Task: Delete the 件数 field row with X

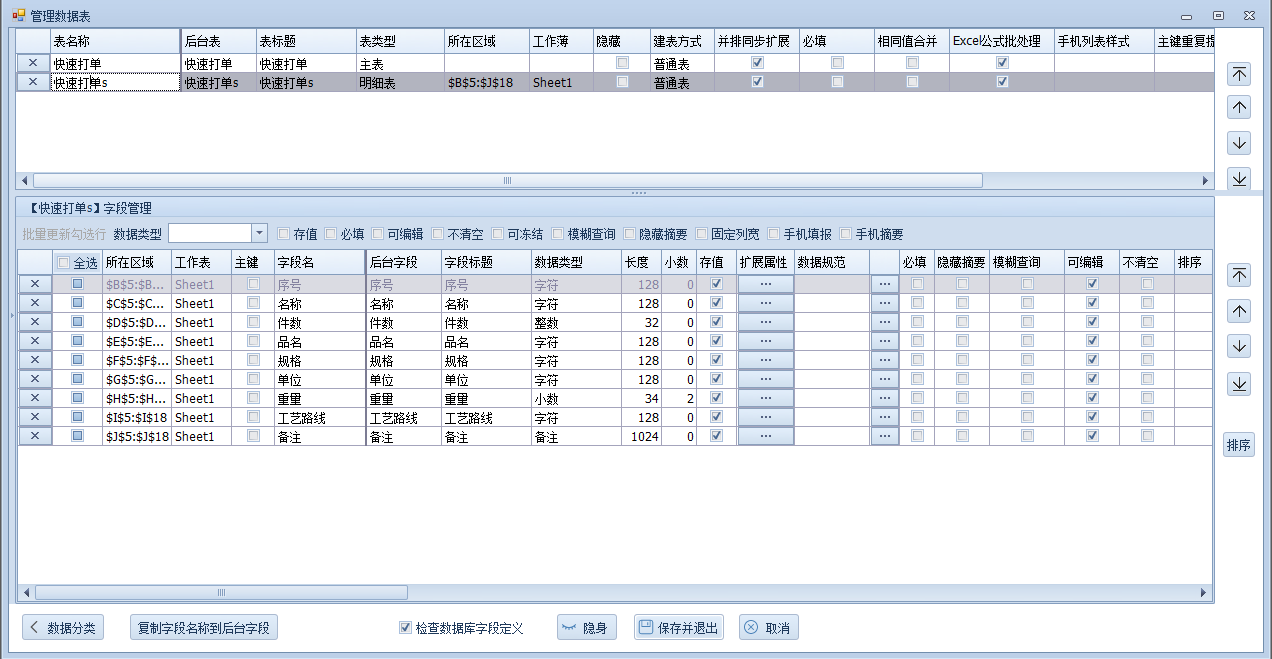Action: [35, 322]
